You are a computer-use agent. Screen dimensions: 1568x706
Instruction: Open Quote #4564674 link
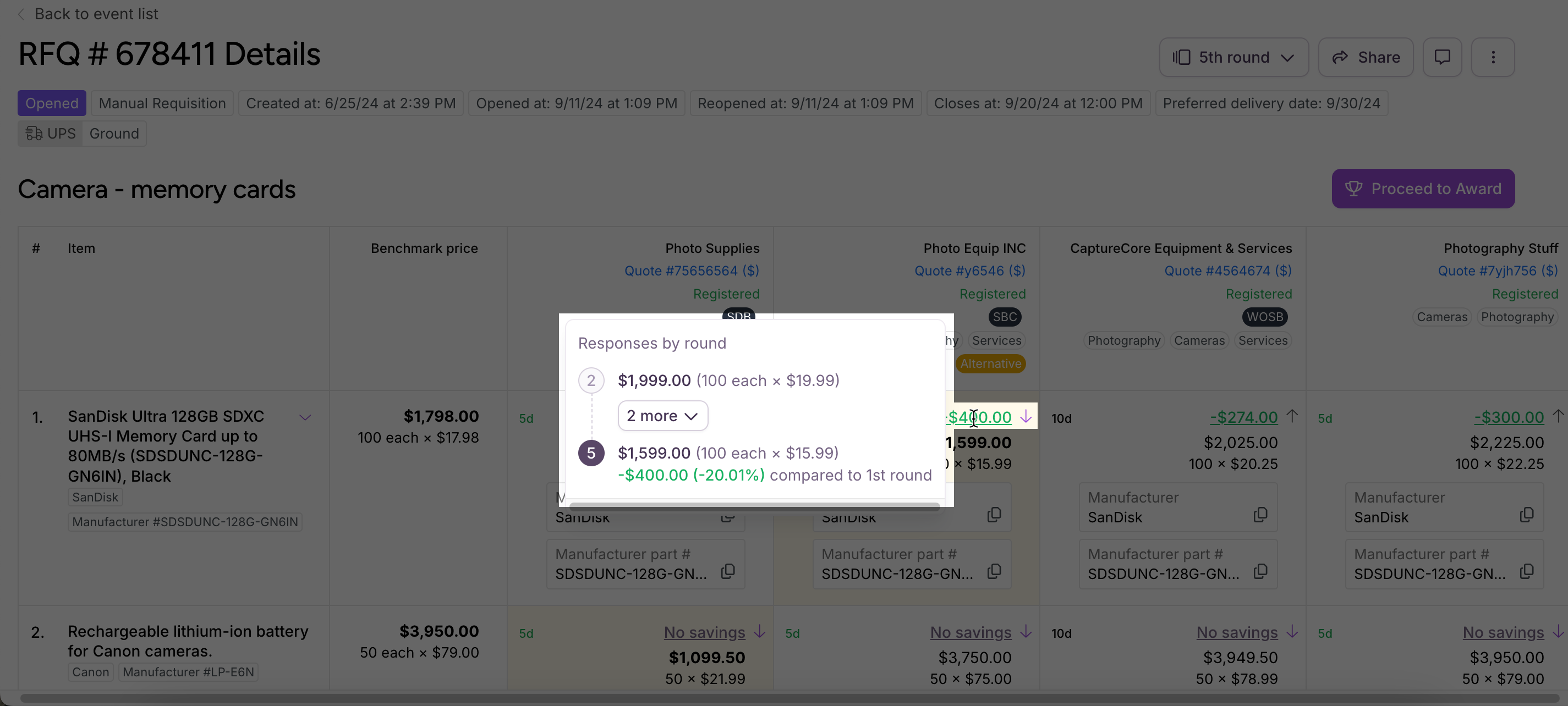(x=1228, y=271)
